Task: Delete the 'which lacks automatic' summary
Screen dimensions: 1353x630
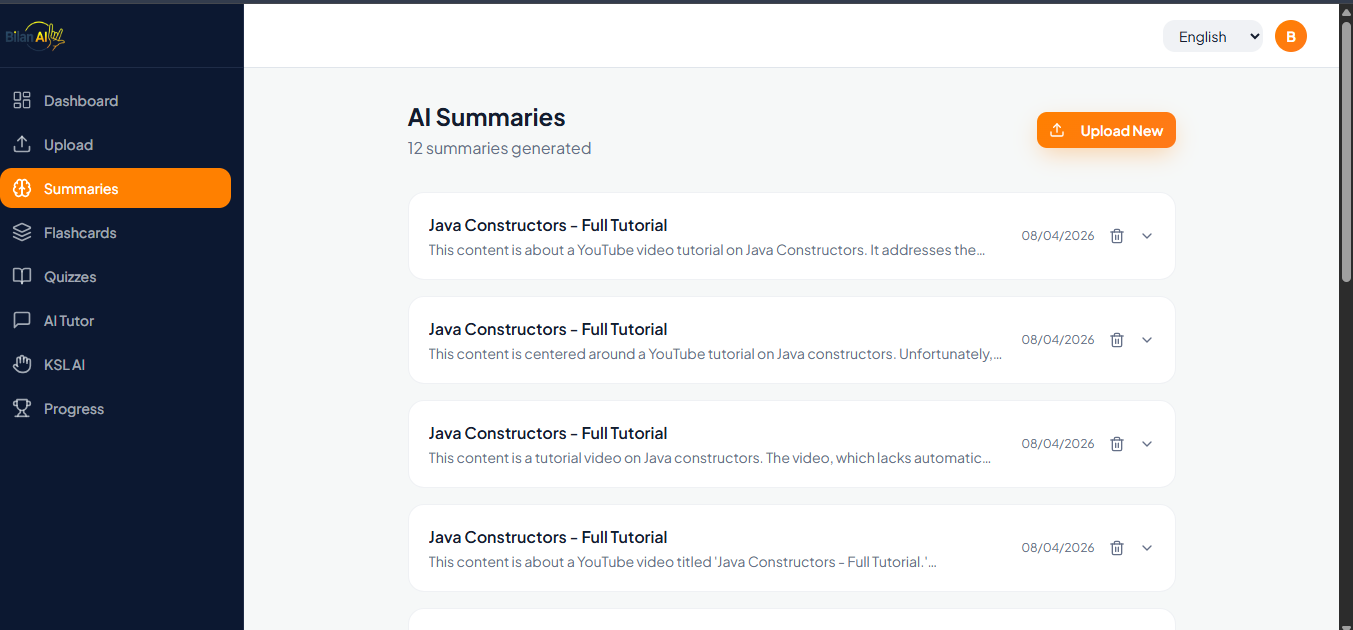Action: click(x=1117, y=444)
